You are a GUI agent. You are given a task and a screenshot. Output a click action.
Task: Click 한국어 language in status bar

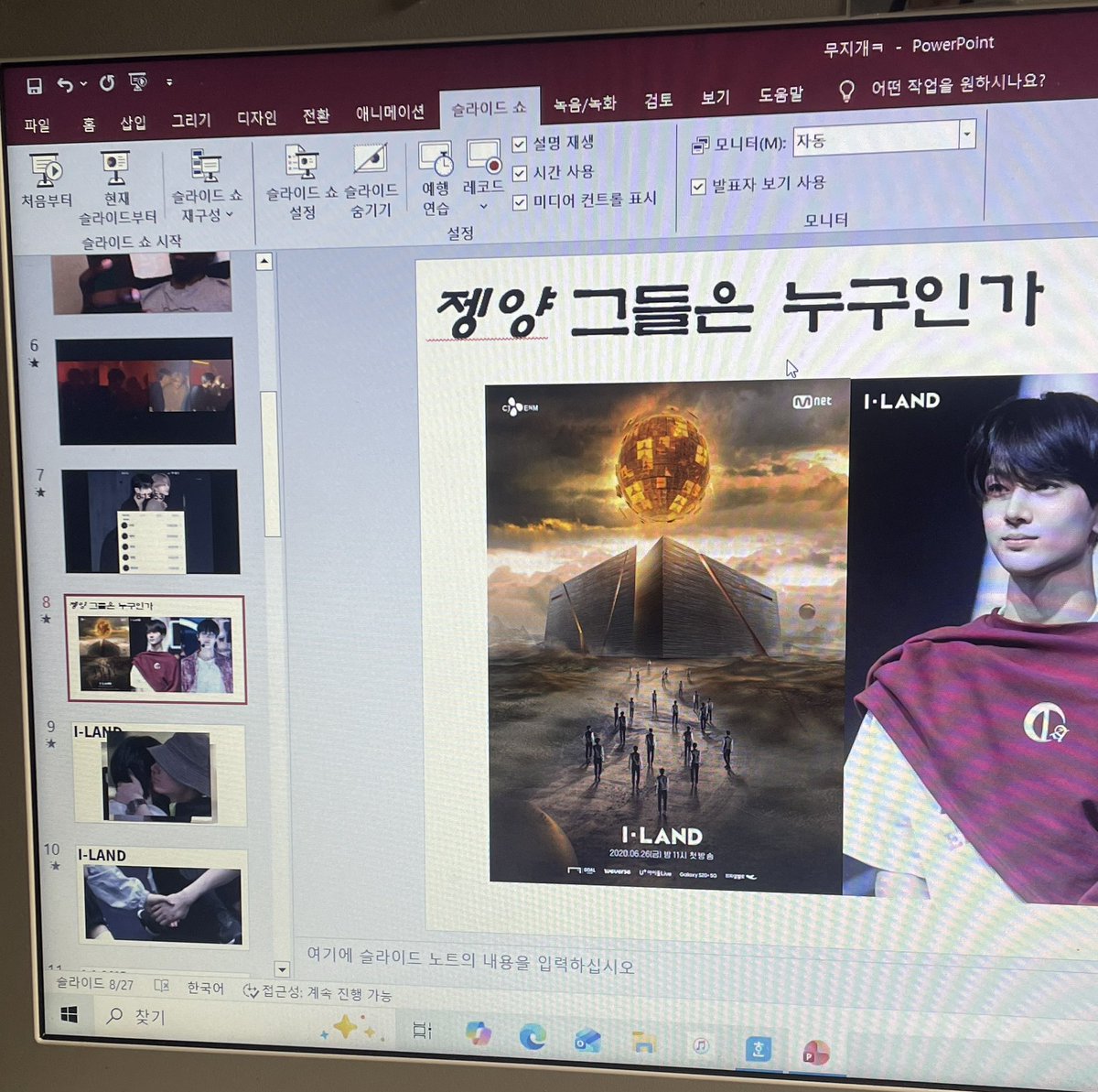pos(206,988)
